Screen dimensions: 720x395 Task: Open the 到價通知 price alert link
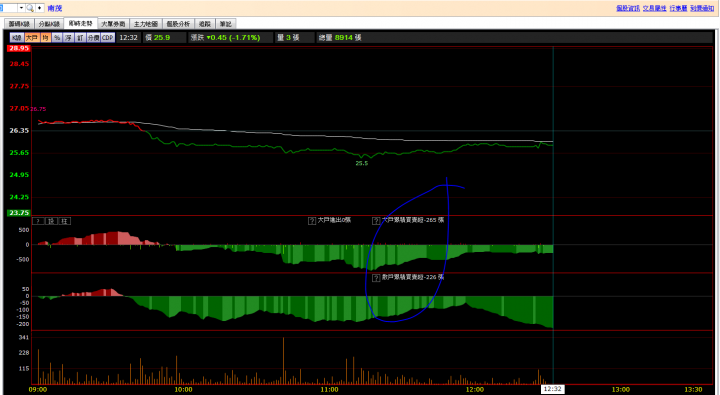tap(702, 8)
